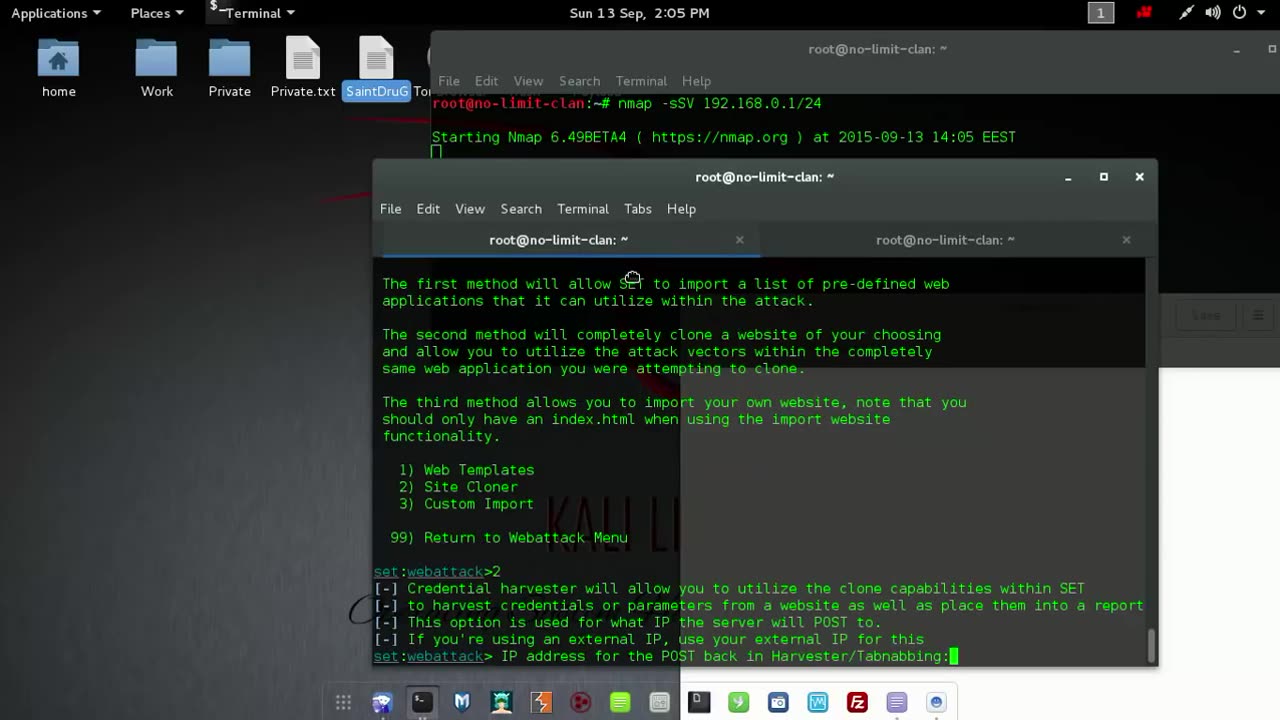Open Search menu in front terminal
Viewport: 1280px width, 720px height.
click(x=521, y=209)
